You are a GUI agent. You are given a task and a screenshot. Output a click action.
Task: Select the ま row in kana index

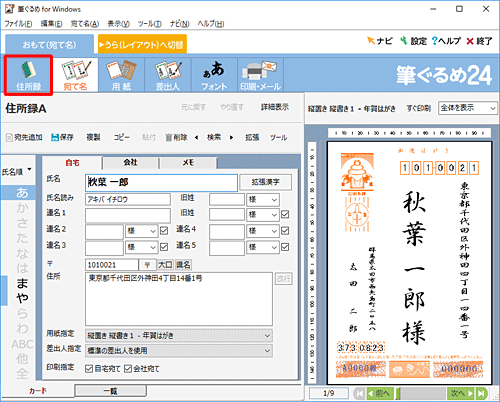click(22, 283)
